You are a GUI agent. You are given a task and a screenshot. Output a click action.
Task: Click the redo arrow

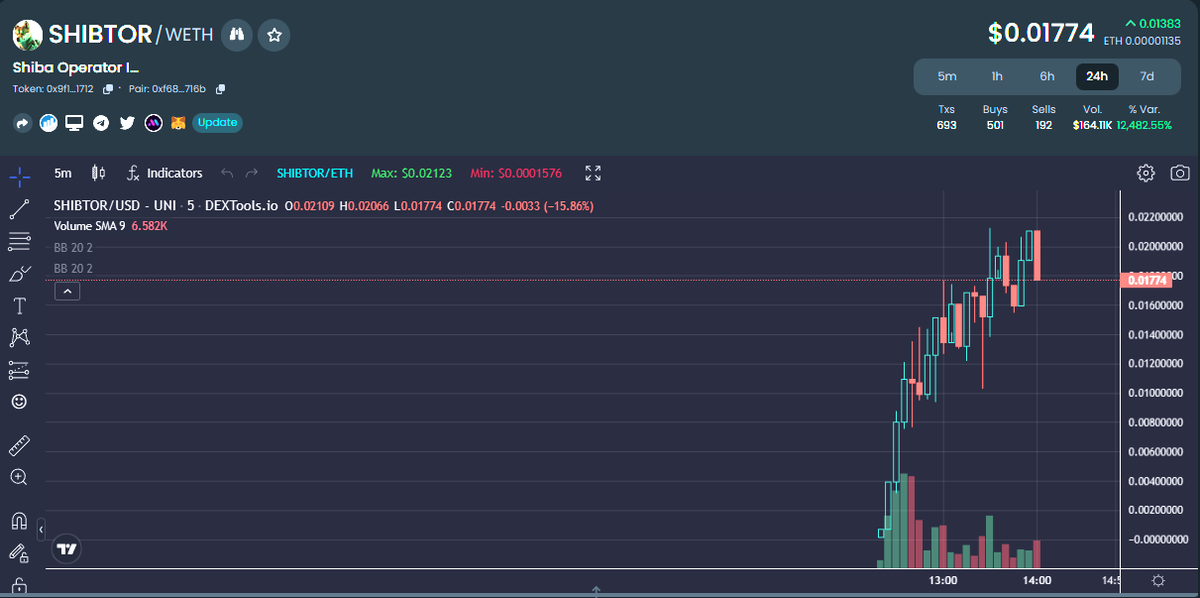251,173
